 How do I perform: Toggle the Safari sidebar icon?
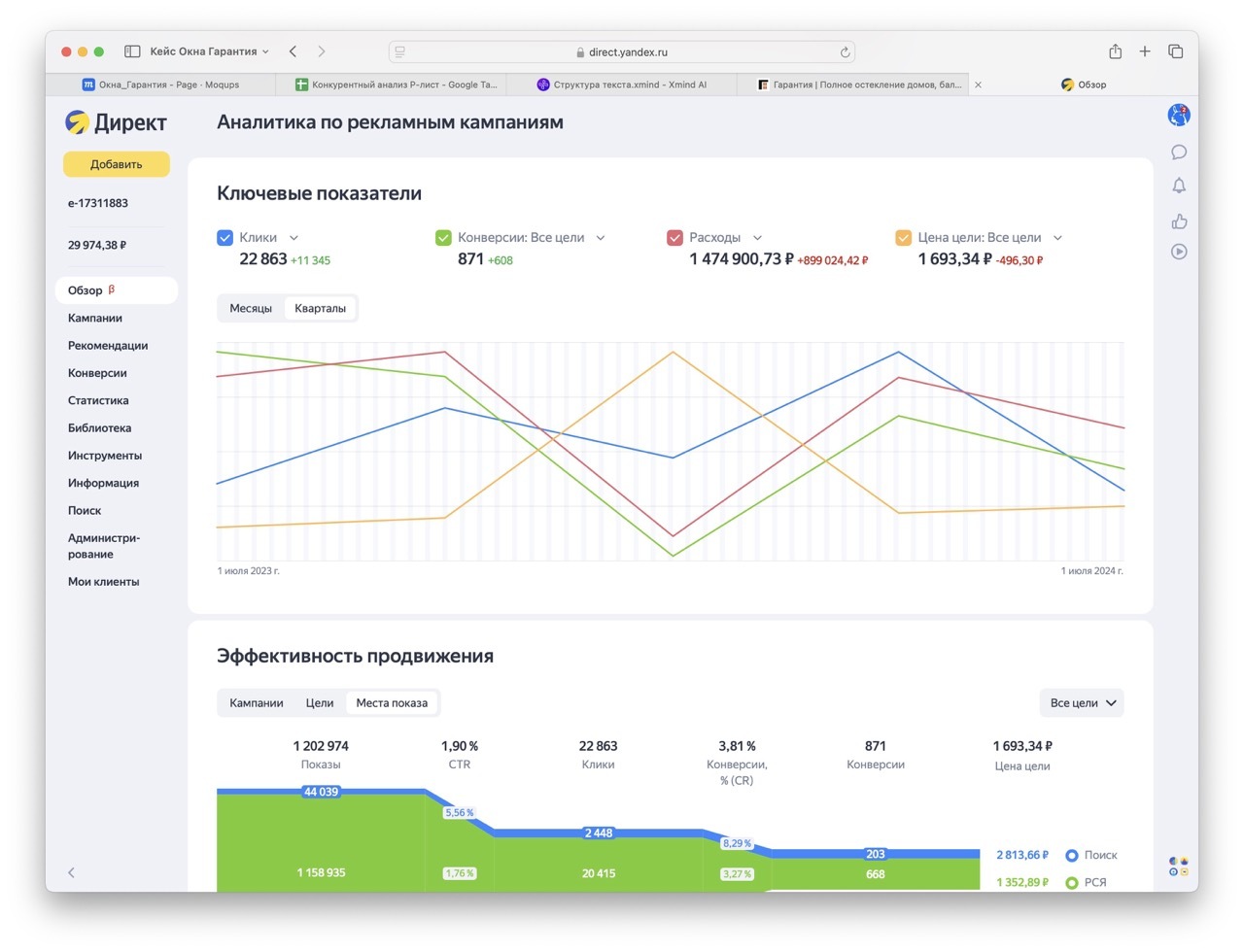click(x=132, y=51)
